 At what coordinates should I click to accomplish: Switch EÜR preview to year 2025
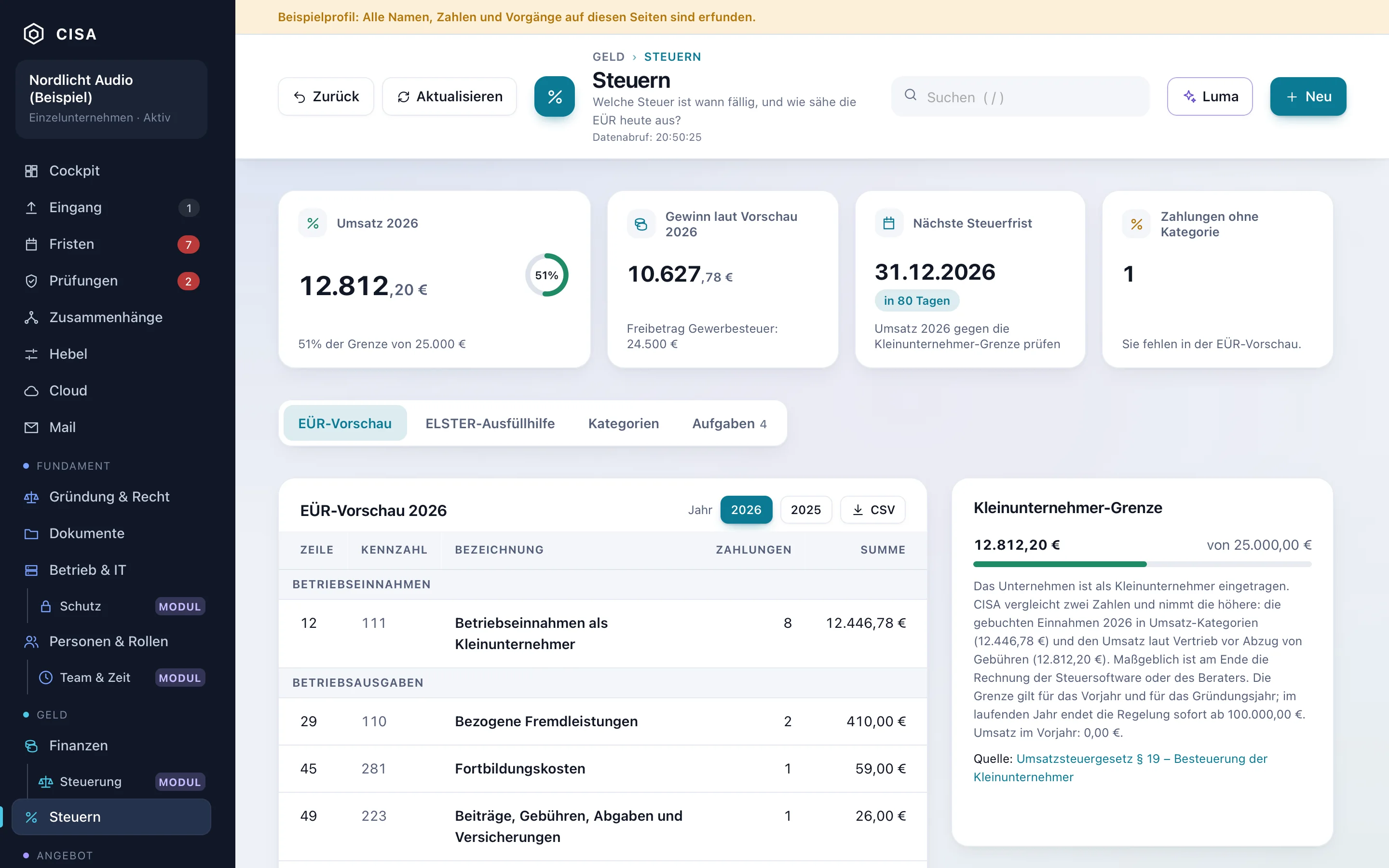(806, 510)
